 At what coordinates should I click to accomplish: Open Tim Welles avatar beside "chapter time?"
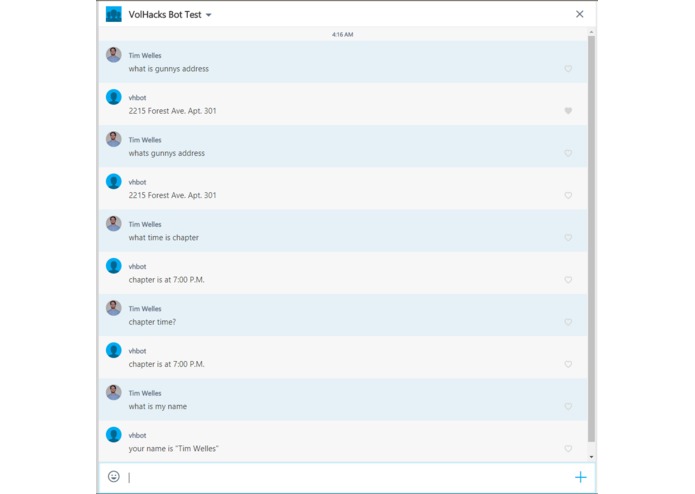pos(113,308)
